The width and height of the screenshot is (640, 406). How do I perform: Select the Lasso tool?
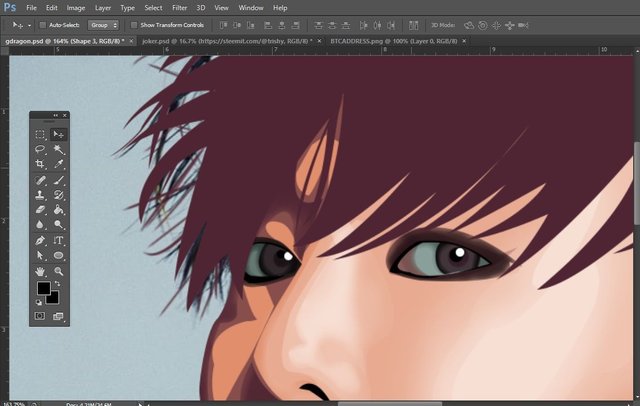pyautogui.click(x=40, y=148)
